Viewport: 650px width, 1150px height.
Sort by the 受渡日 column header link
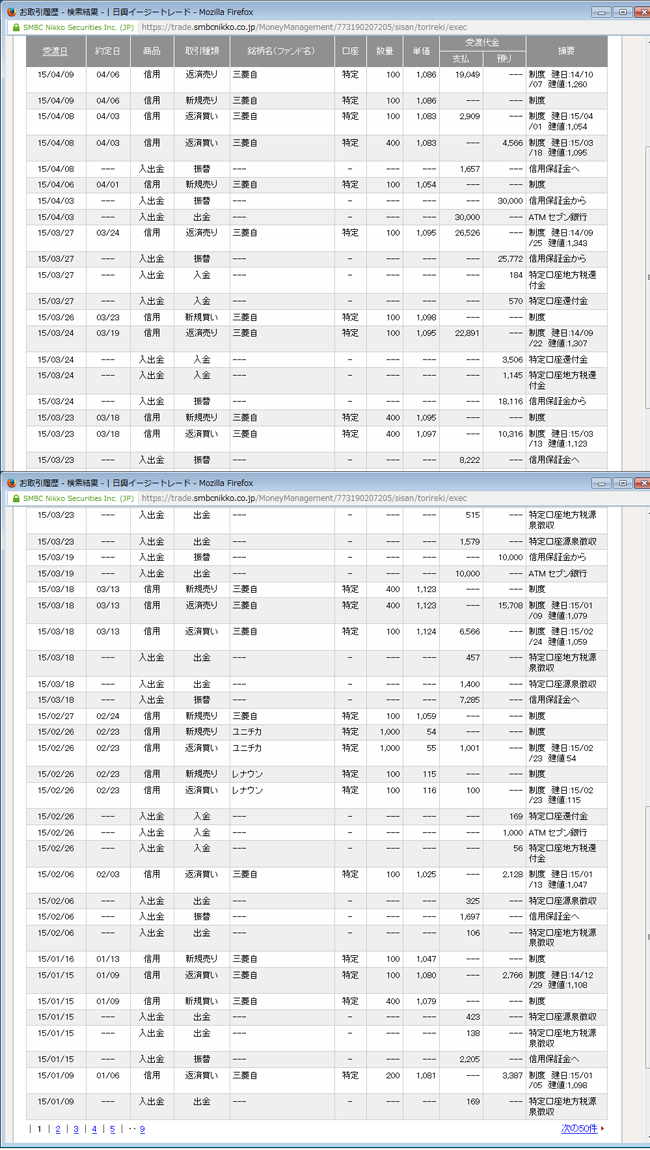point(56,51)
